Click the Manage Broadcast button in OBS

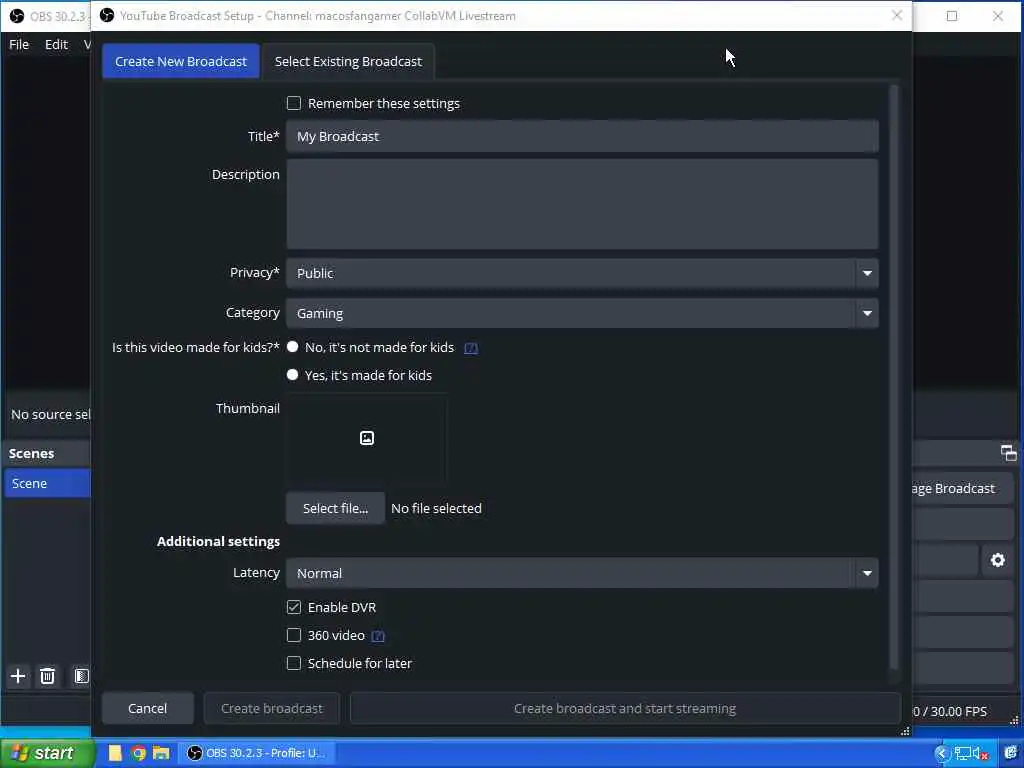point(963,488)
